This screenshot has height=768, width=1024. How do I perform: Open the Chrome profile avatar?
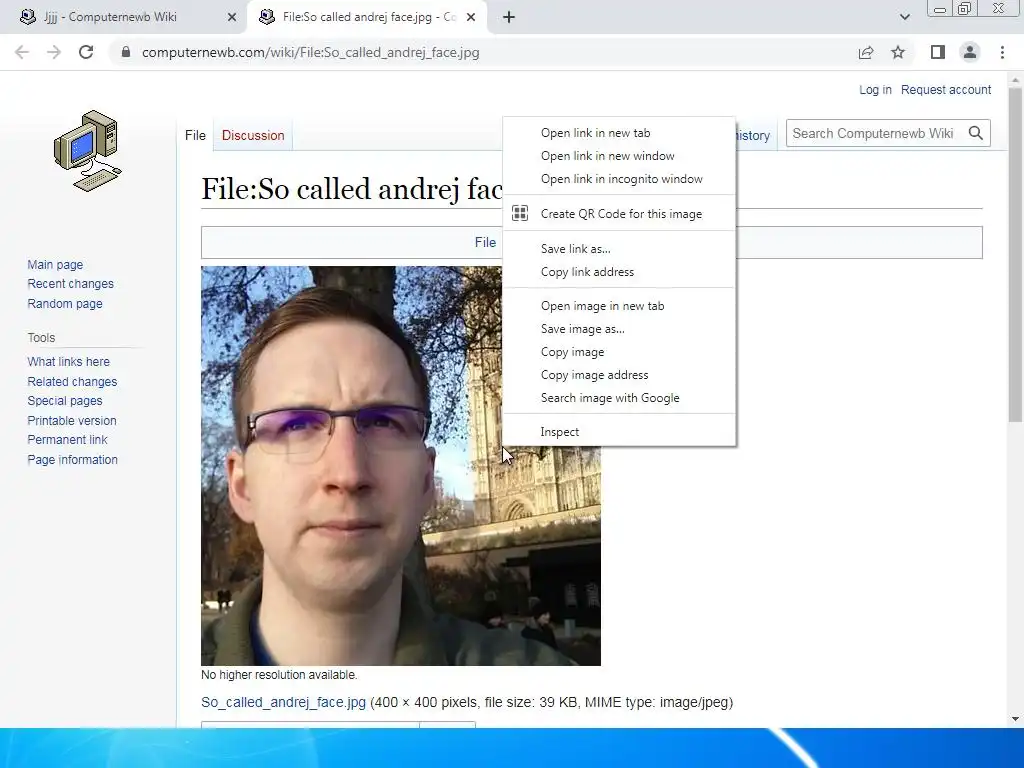click(970, 52)
